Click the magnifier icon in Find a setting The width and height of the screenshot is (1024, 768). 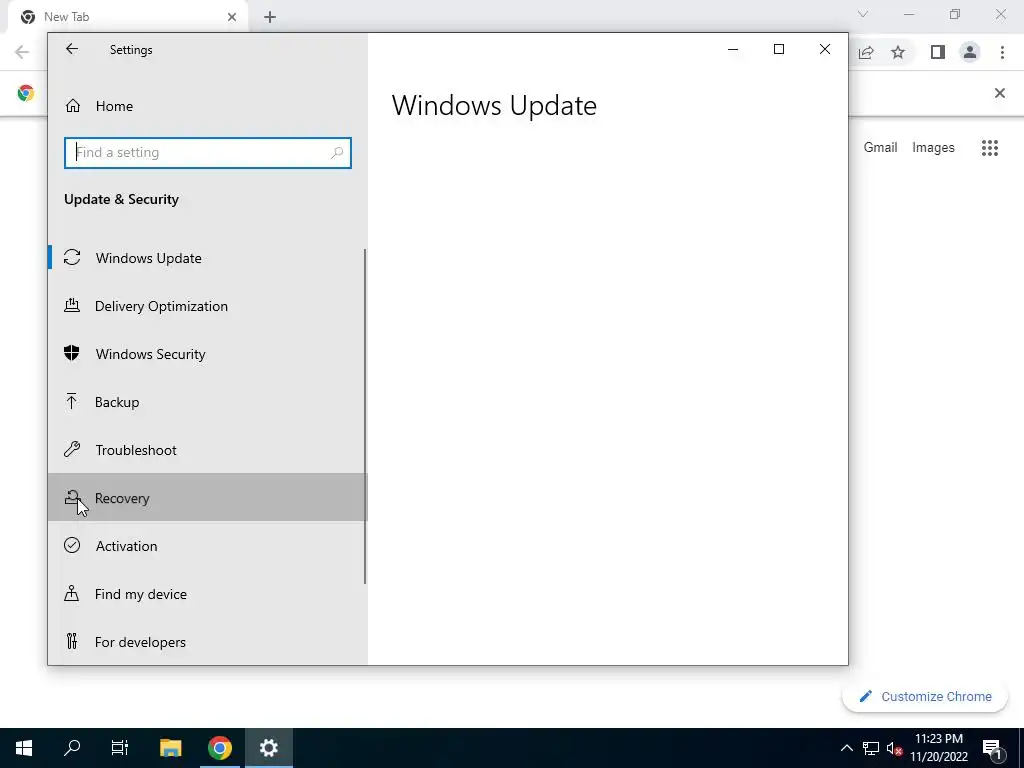pos(337,153)
